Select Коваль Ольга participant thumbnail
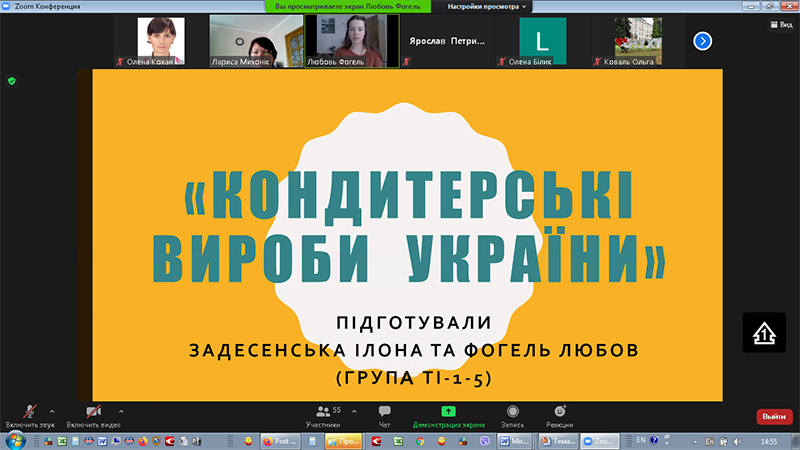Screen dimensions: 800x450 638,41
